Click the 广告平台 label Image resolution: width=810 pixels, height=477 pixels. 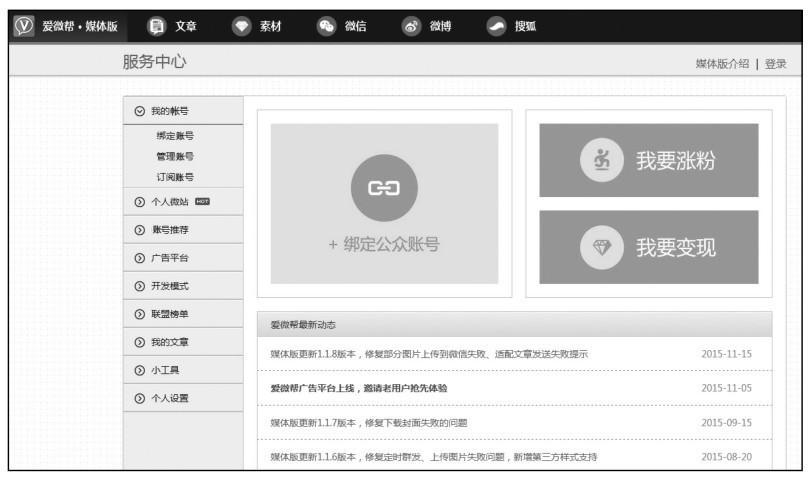point(169,258)
